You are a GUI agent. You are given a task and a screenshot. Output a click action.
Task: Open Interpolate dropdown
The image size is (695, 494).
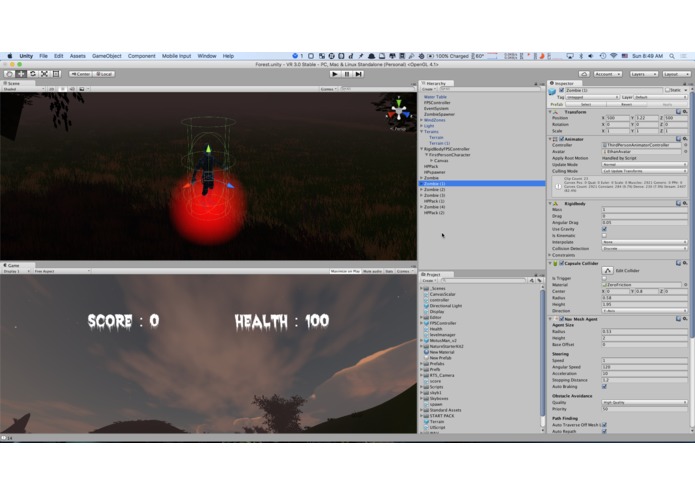pyautogui.click(x=644, y=242)
